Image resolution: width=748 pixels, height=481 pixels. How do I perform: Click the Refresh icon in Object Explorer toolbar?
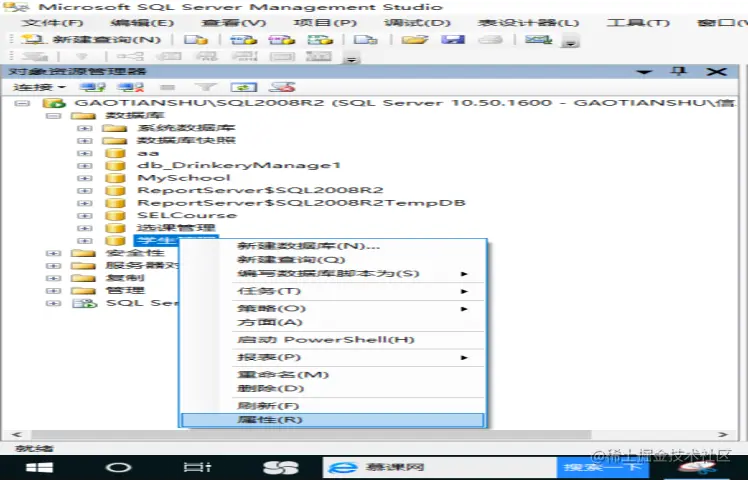pyautogui.click(x=244, y=87)
